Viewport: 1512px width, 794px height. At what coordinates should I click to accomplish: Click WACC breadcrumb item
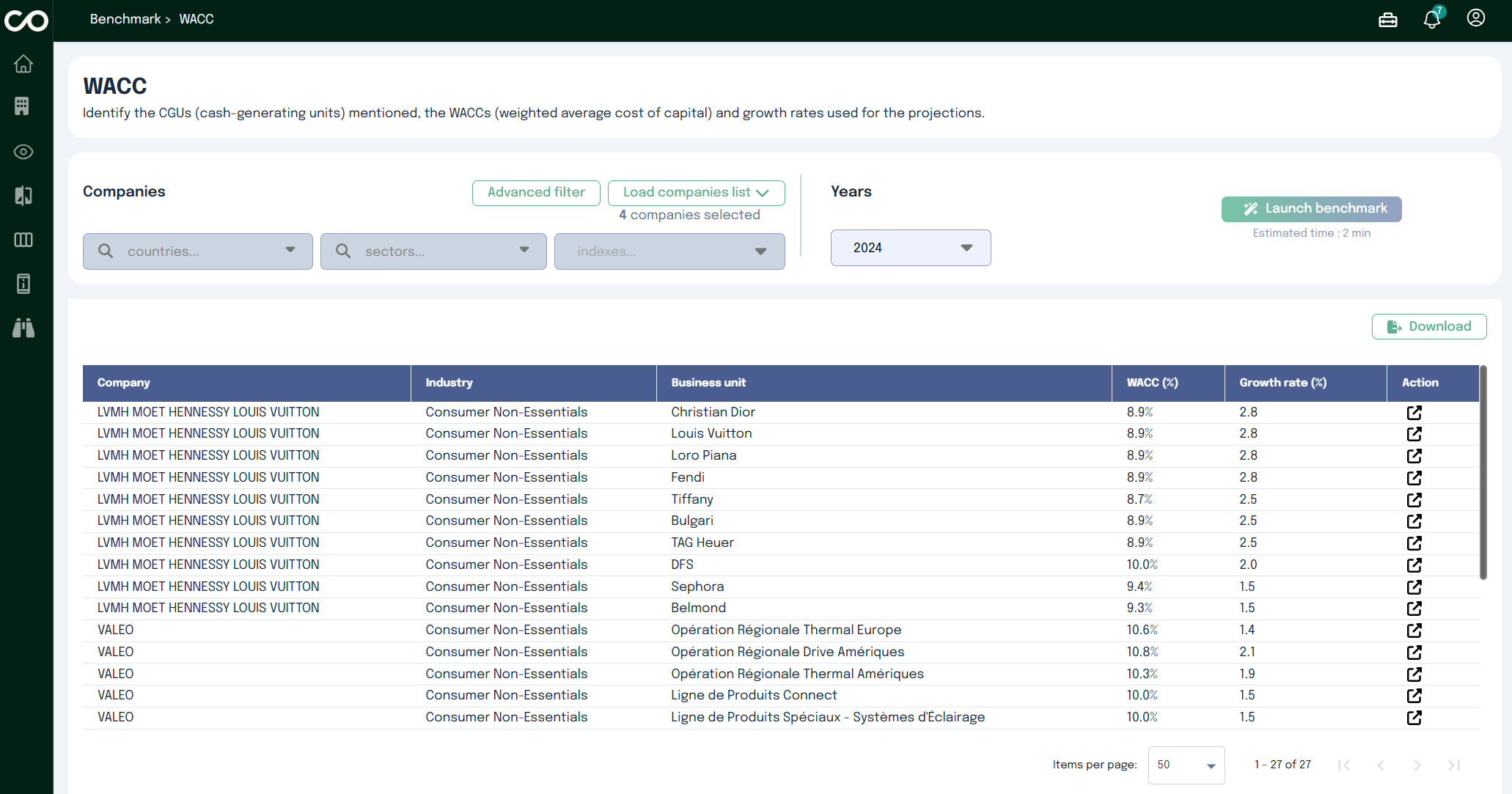coord(197,19)
